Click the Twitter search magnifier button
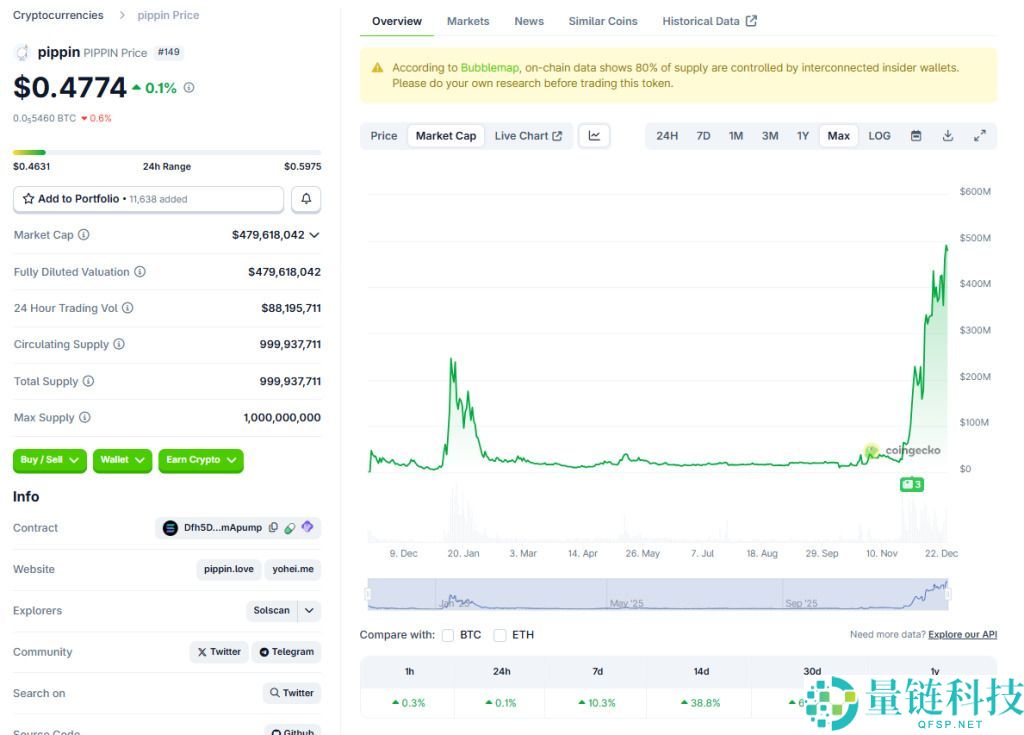This screenshot has width=1024, height=735. (292, 693)
